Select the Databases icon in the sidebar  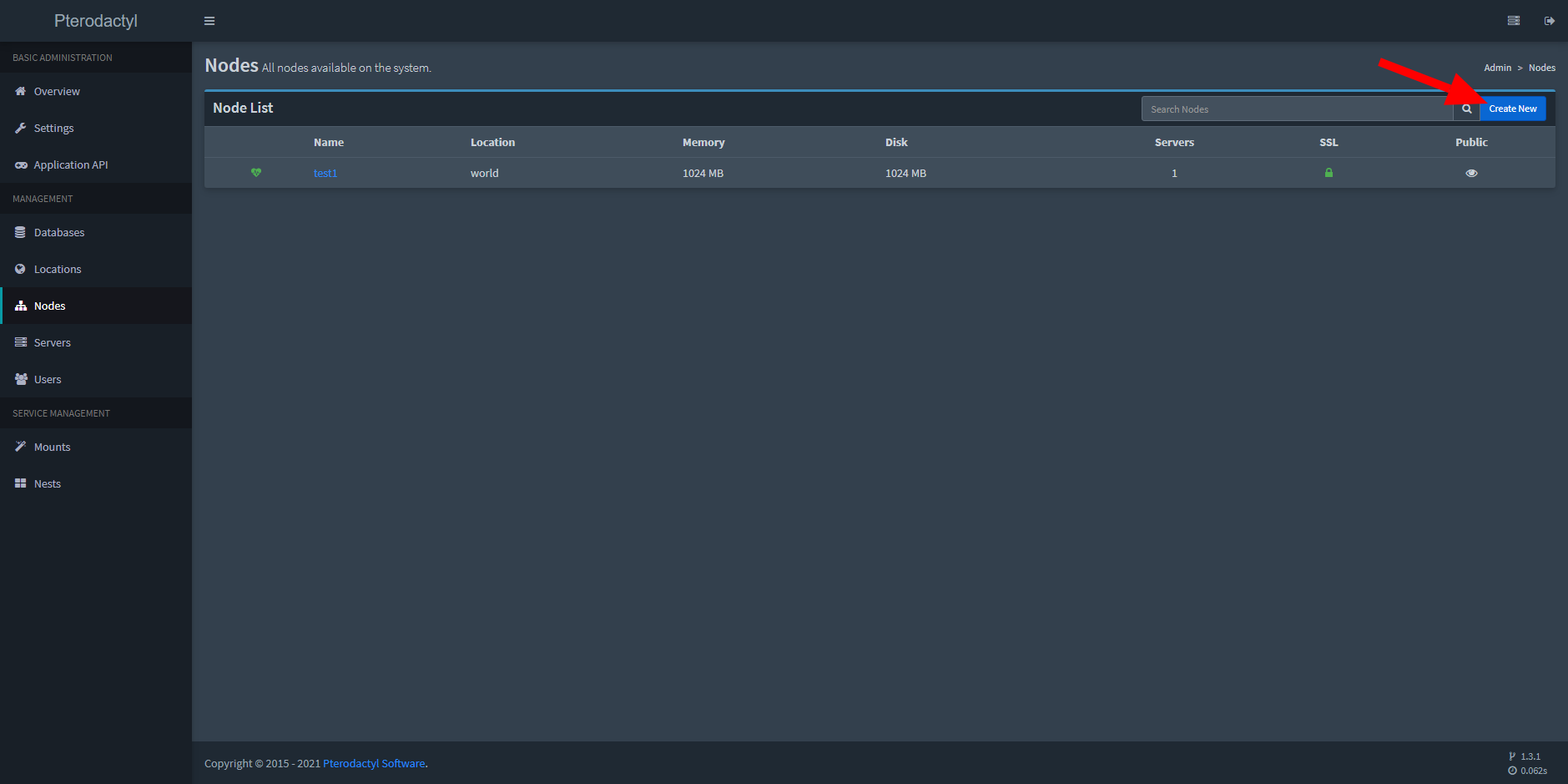[19, 232]
